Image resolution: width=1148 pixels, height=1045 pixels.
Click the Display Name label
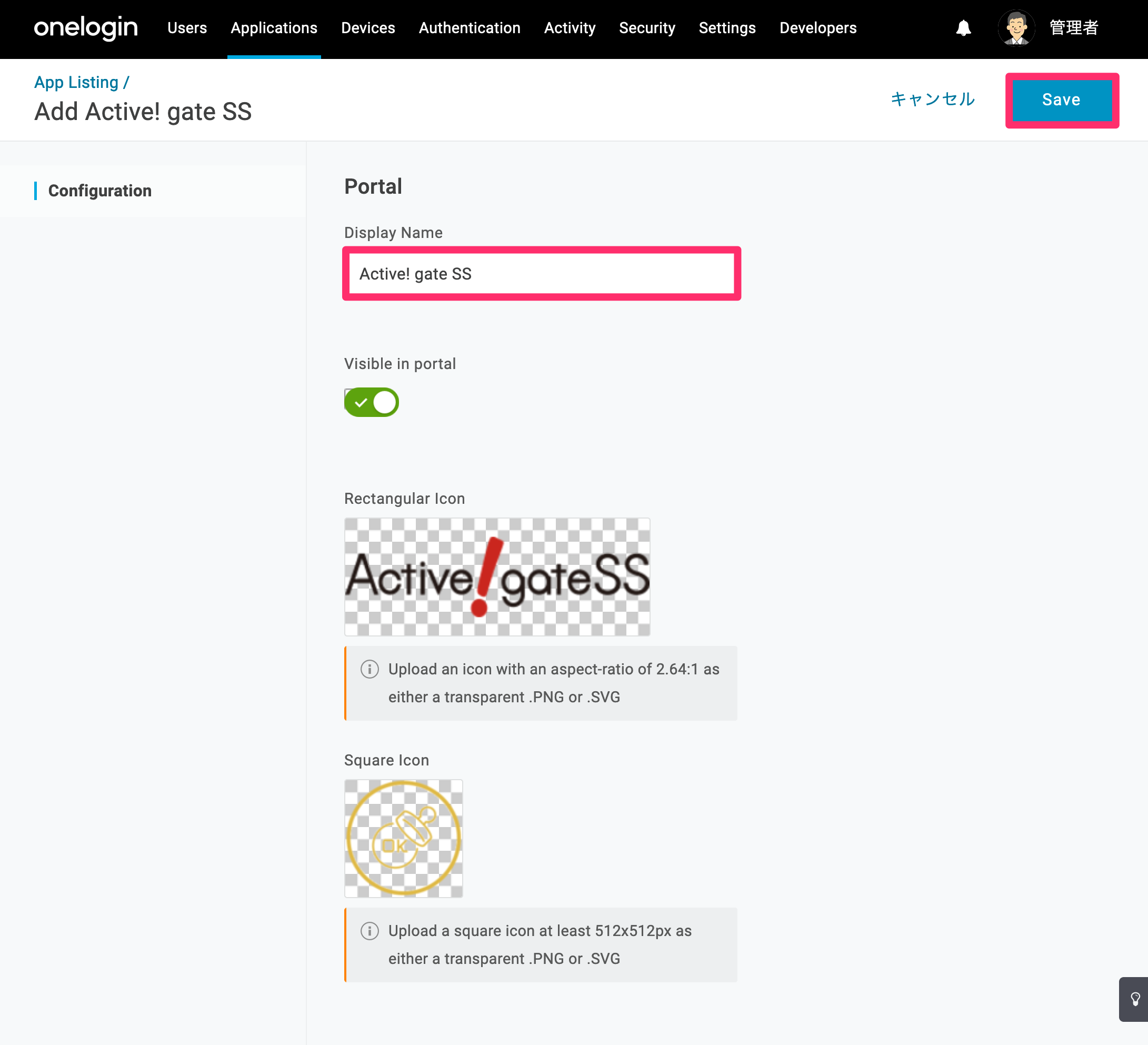tap(393, 232)
